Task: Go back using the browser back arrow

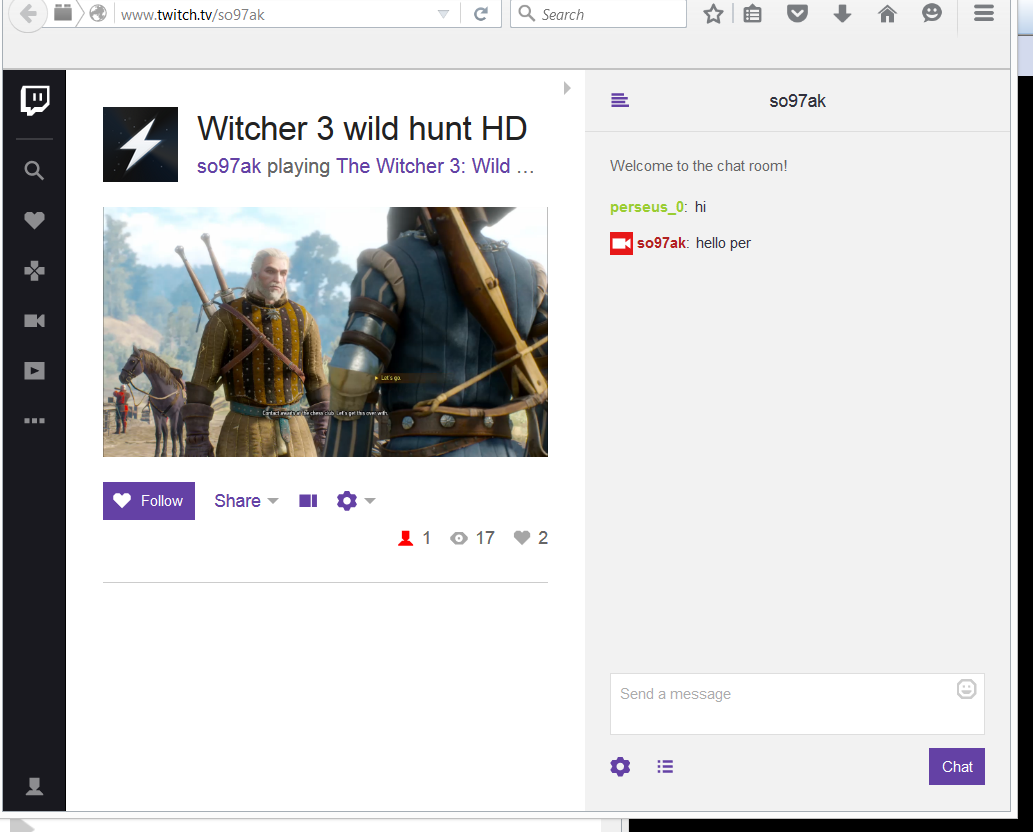Action: click(28, 13)
